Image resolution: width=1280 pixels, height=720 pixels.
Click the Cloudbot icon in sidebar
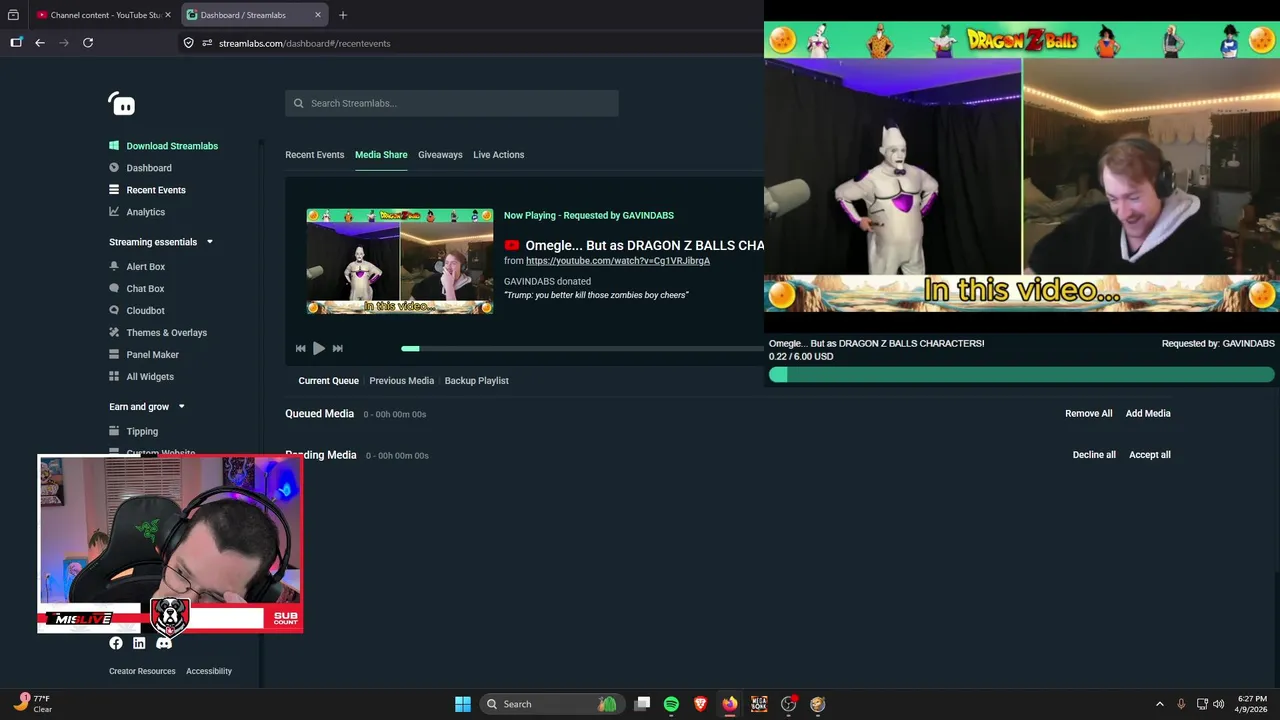[114, 311]
